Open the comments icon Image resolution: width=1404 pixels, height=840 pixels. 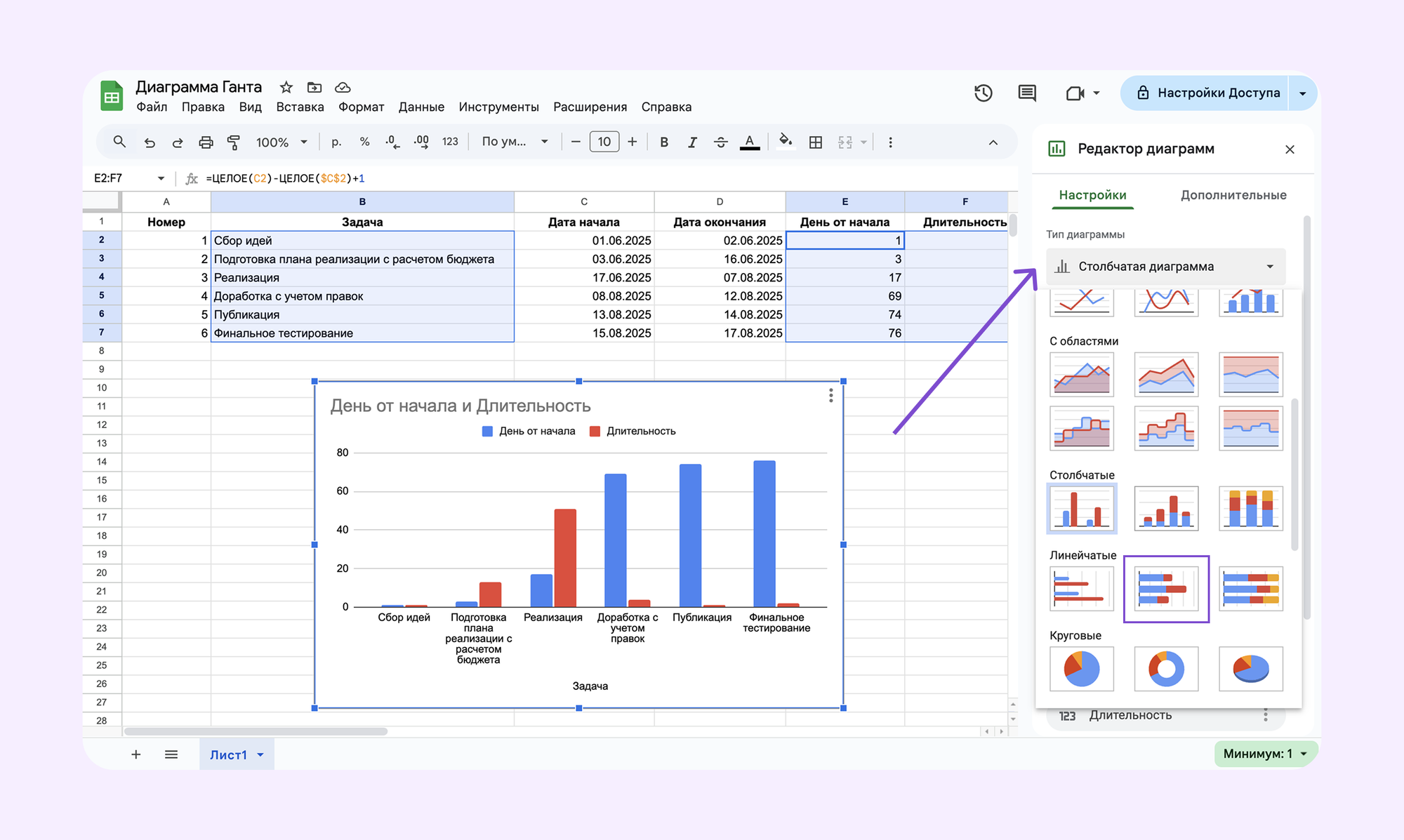1027,93
